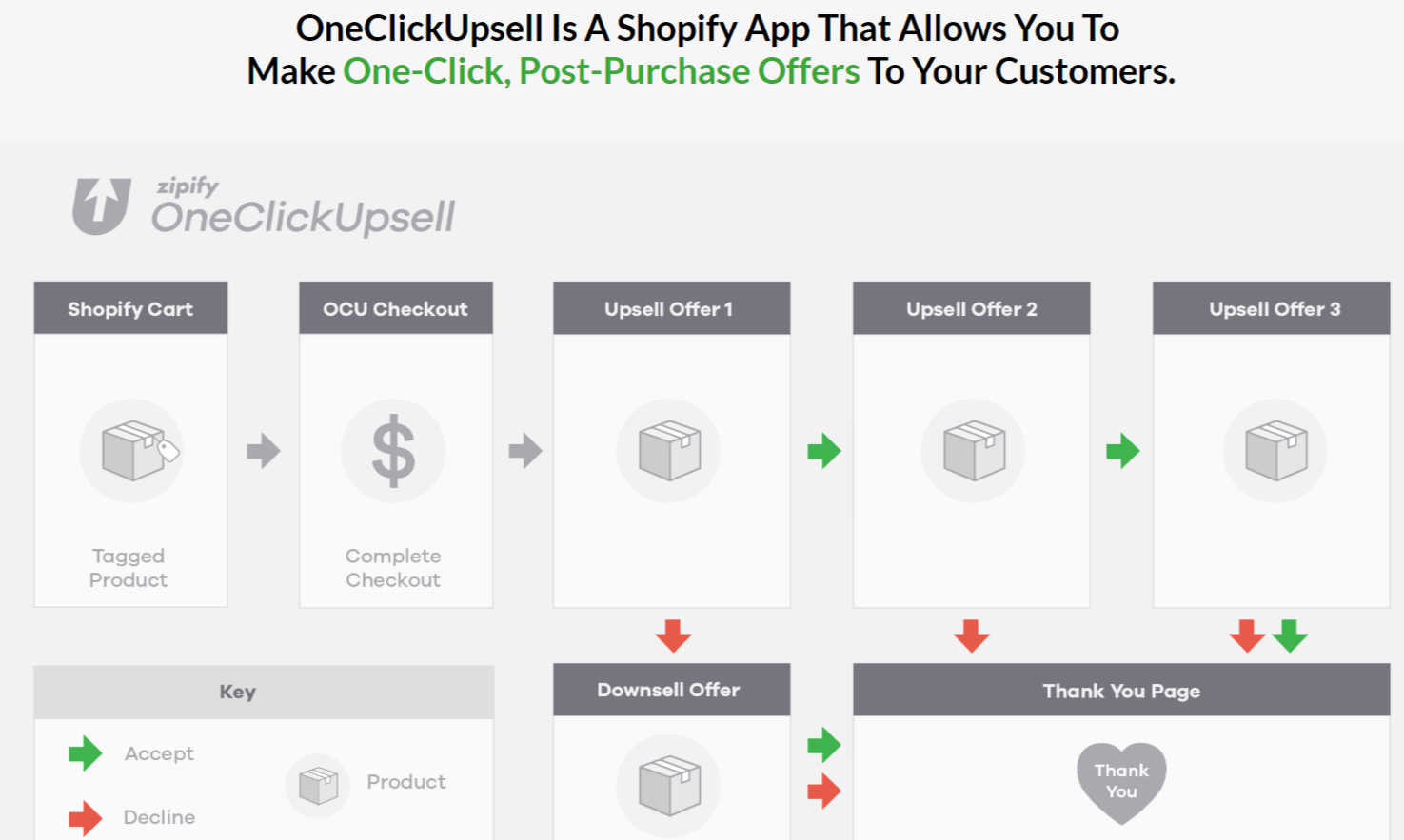Click the Shopify Cart header
The image size is (1404, 840).
(x=130, y=308)
